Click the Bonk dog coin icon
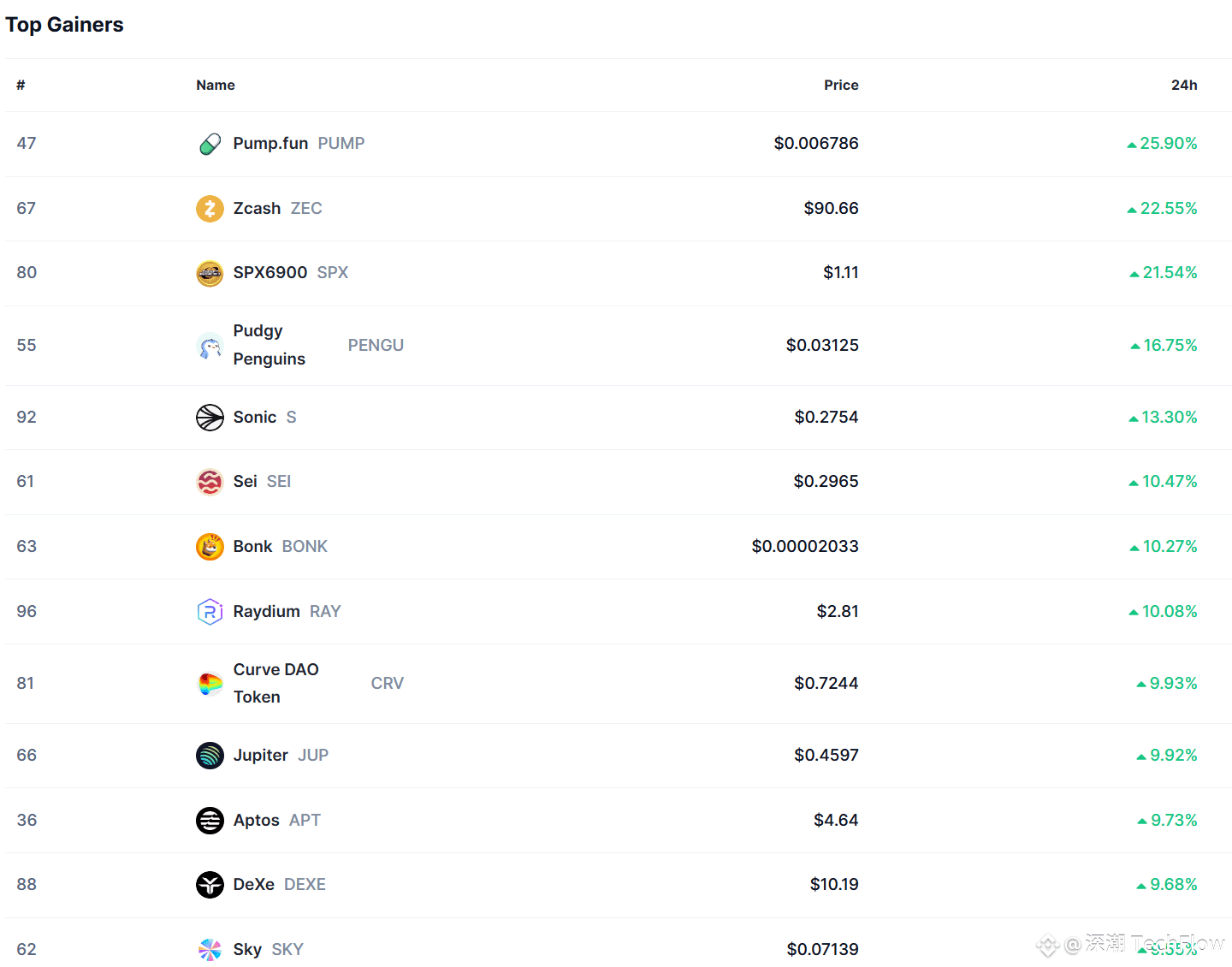The width and height of the screenshot is (1232, 967). coord(210,547)
